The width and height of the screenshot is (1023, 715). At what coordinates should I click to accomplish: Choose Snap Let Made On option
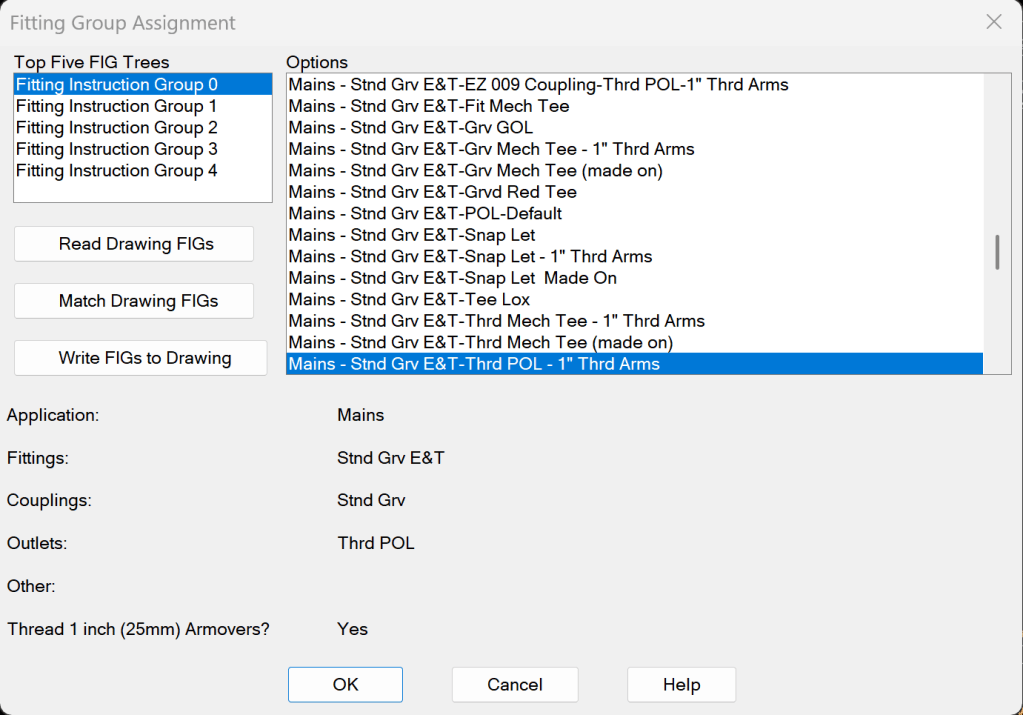635,278
